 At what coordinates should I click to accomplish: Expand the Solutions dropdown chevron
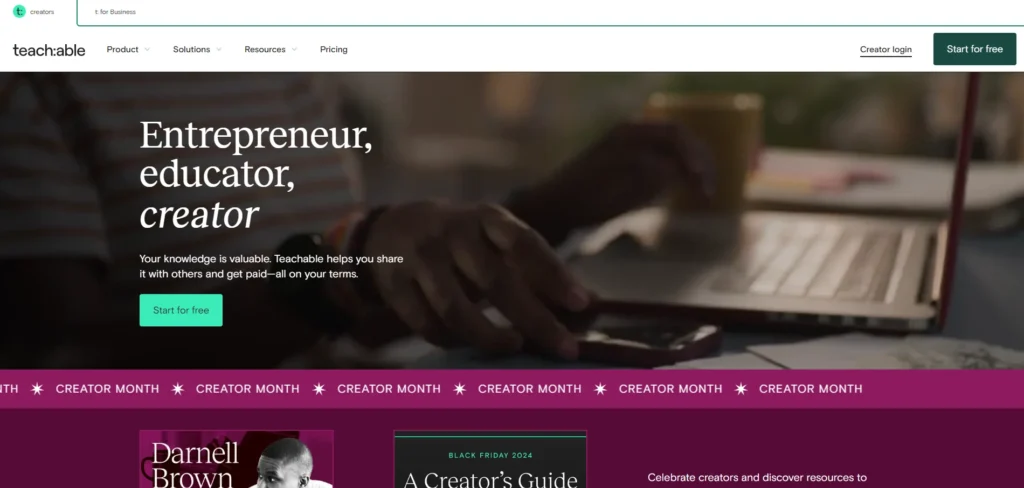[x=219, y=50]
